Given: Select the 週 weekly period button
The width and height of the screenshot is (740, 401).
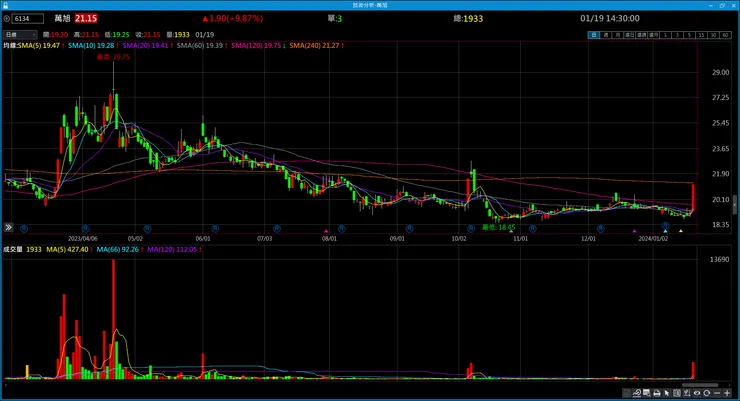Looking at the screenshot, I should tap(605, 35).
